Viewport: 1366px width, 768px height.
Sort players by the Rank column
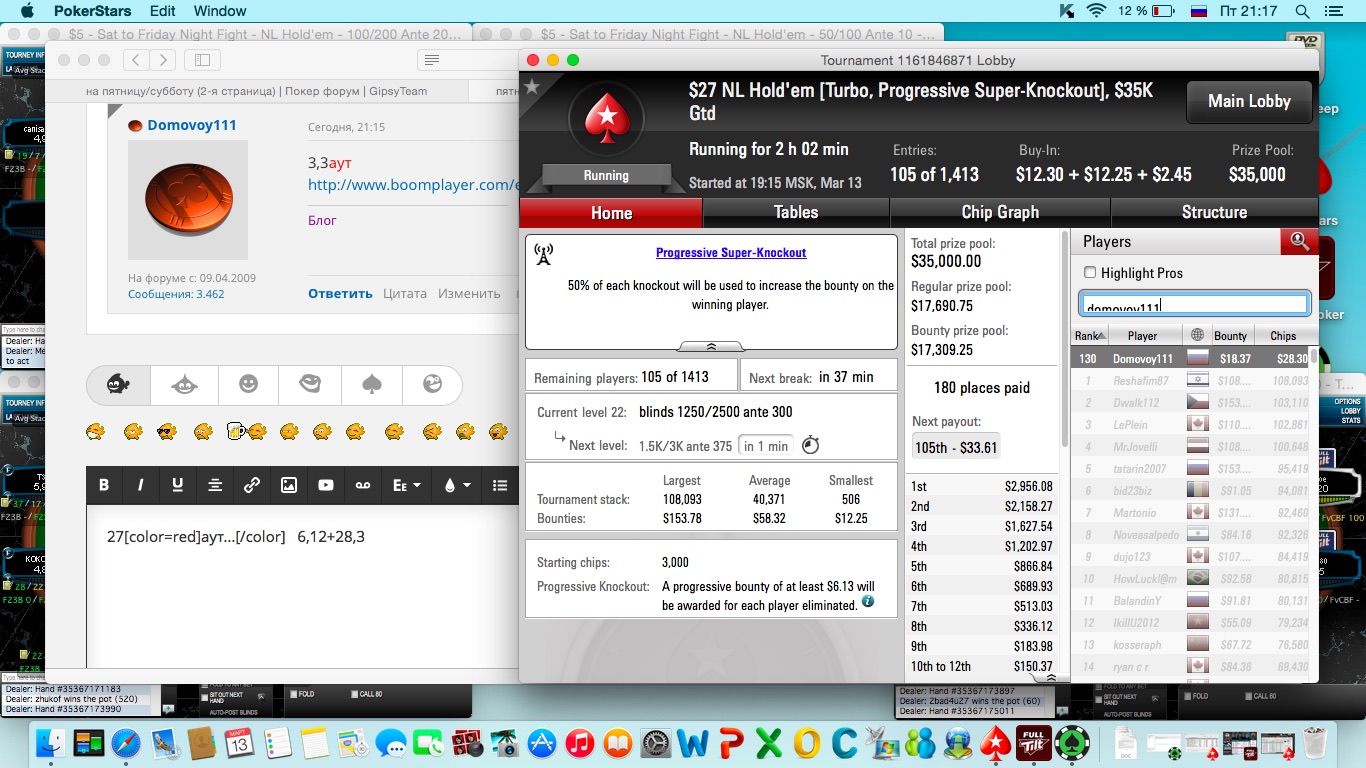point(1088,336)
